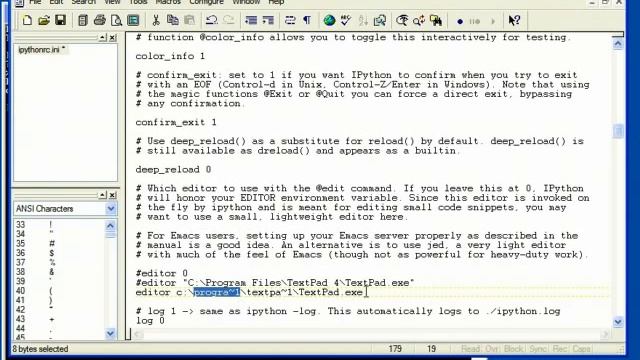Click the line number 179 in the status bar

point(395,349)
